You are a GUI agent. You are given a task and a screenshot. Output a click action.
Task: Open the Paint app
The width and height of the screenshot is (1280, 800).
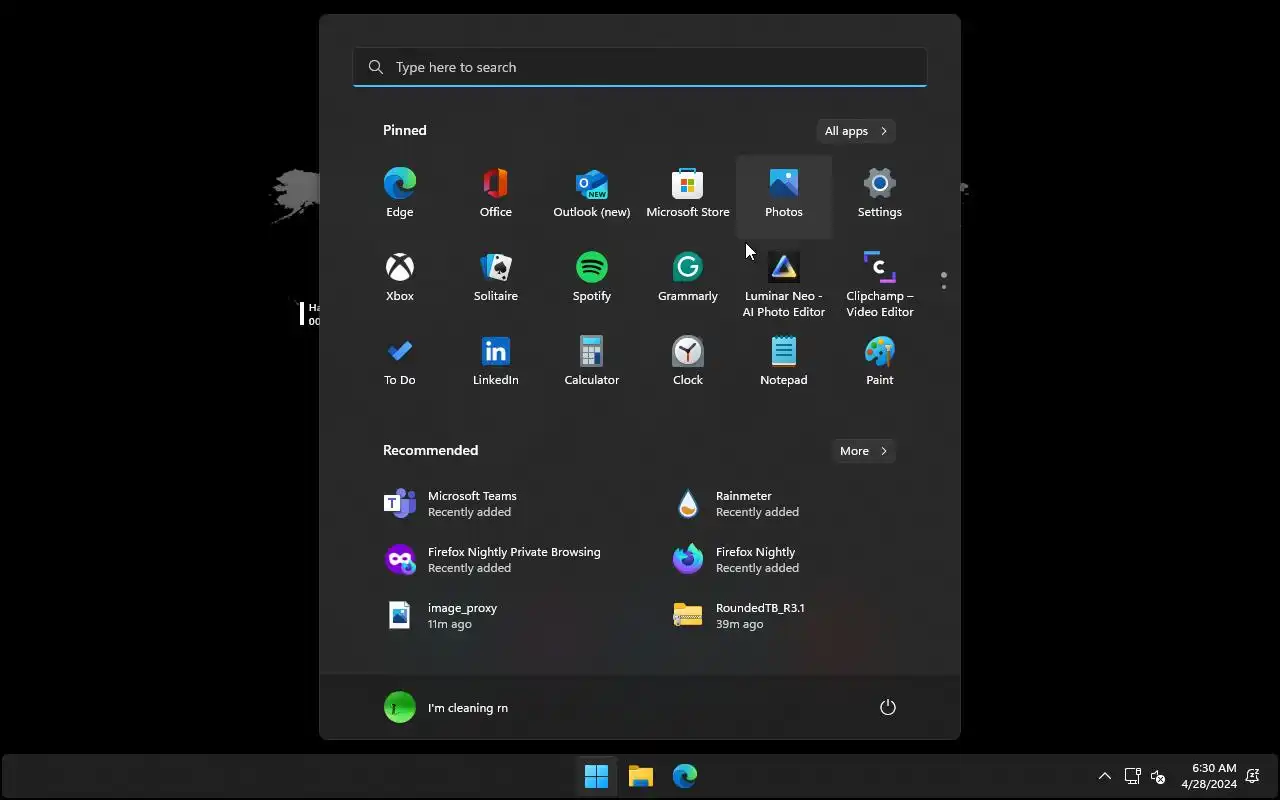[x=880, y=363]
